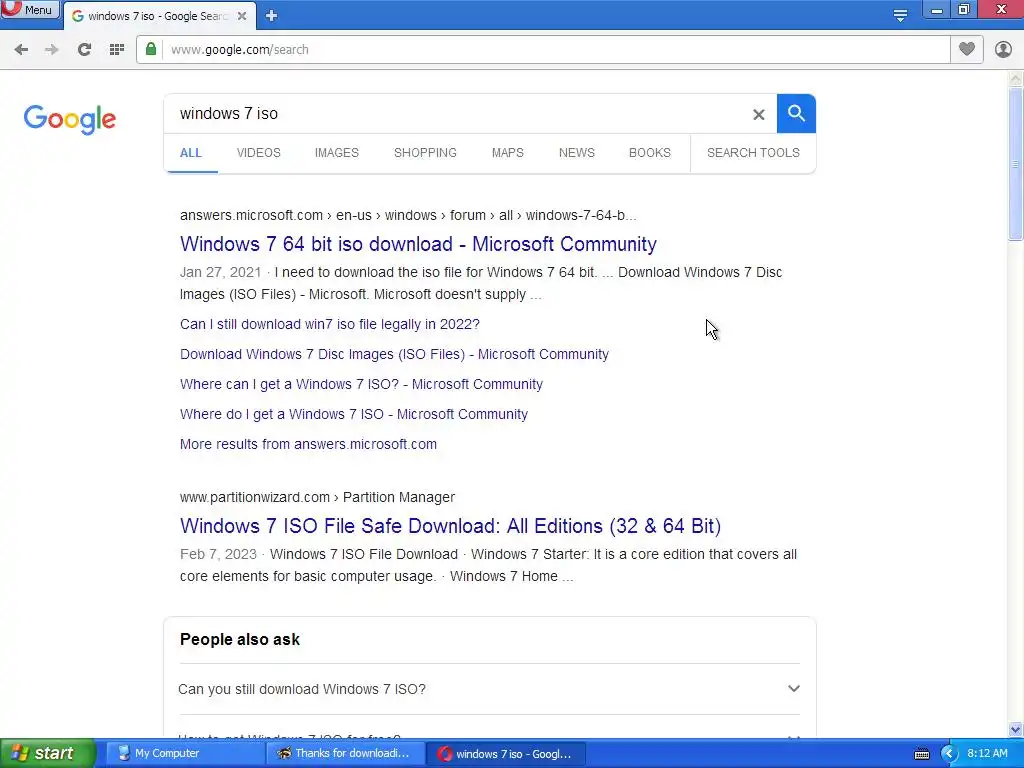Image resolution: width=1024 pixels, height=768 pixels.
Task: Expand 'Can you still download Windows 7 ISO?'
Action: (489, 689)
